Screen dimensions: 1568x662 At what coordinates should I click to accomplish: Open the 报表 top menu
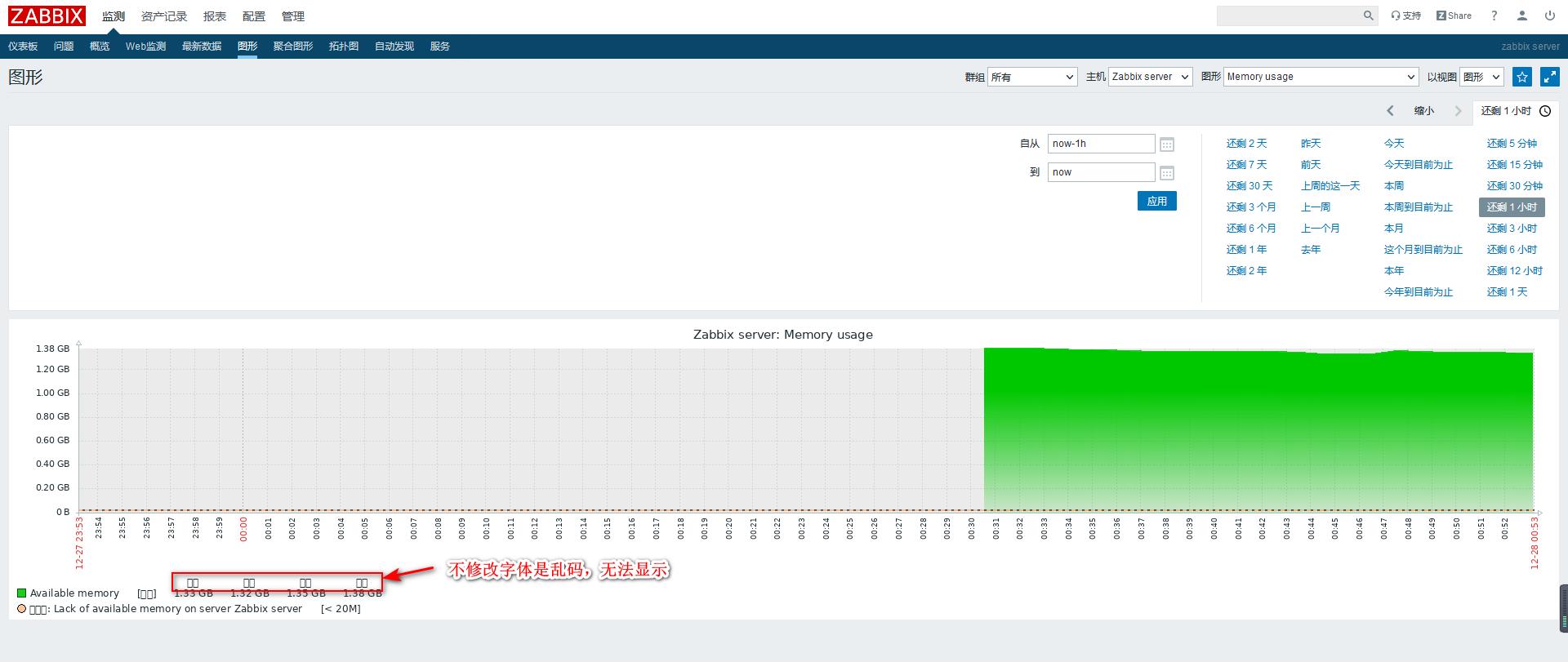pyautogui.click(x=215, y=16)
